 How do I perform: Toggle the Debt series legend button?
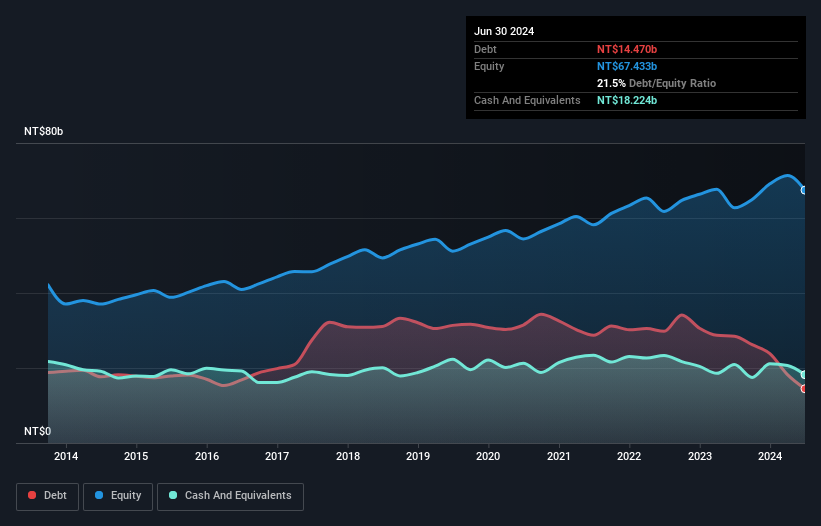point(47,496)
